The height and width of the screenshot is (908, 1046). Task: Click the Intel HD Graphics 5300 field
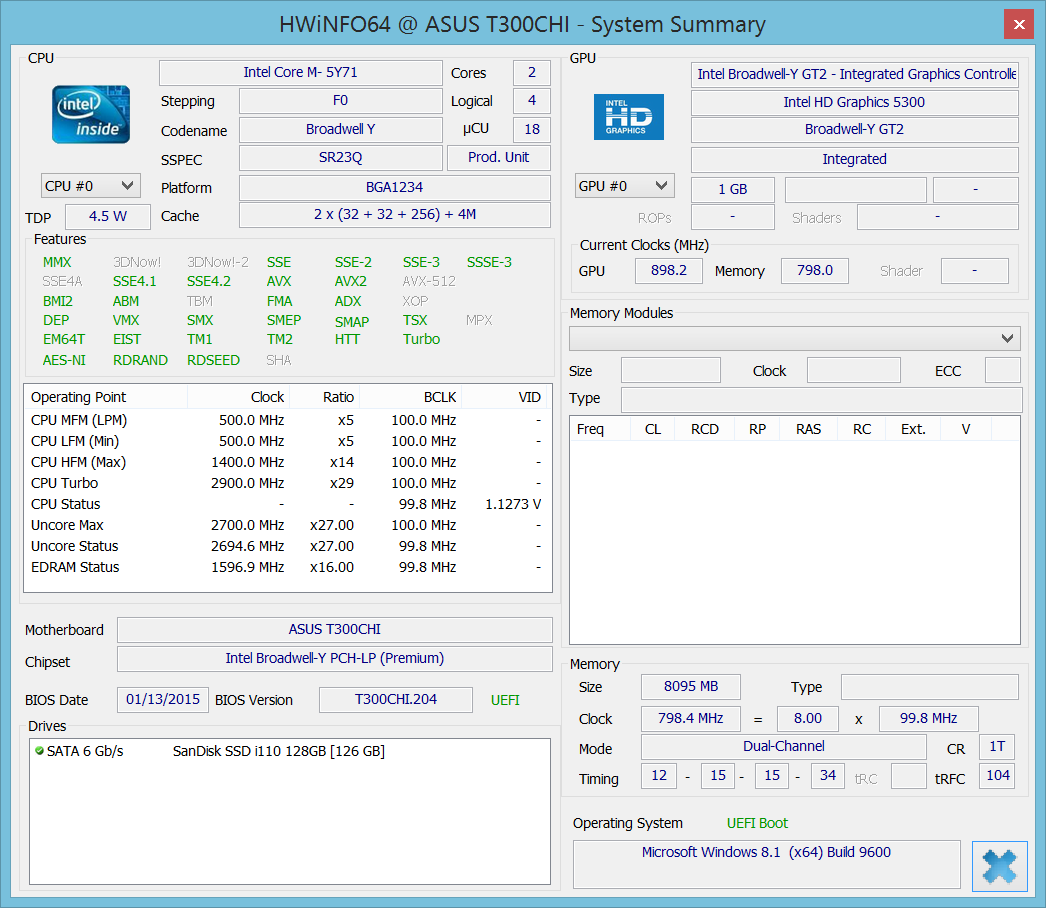click(x=855, y=103)
